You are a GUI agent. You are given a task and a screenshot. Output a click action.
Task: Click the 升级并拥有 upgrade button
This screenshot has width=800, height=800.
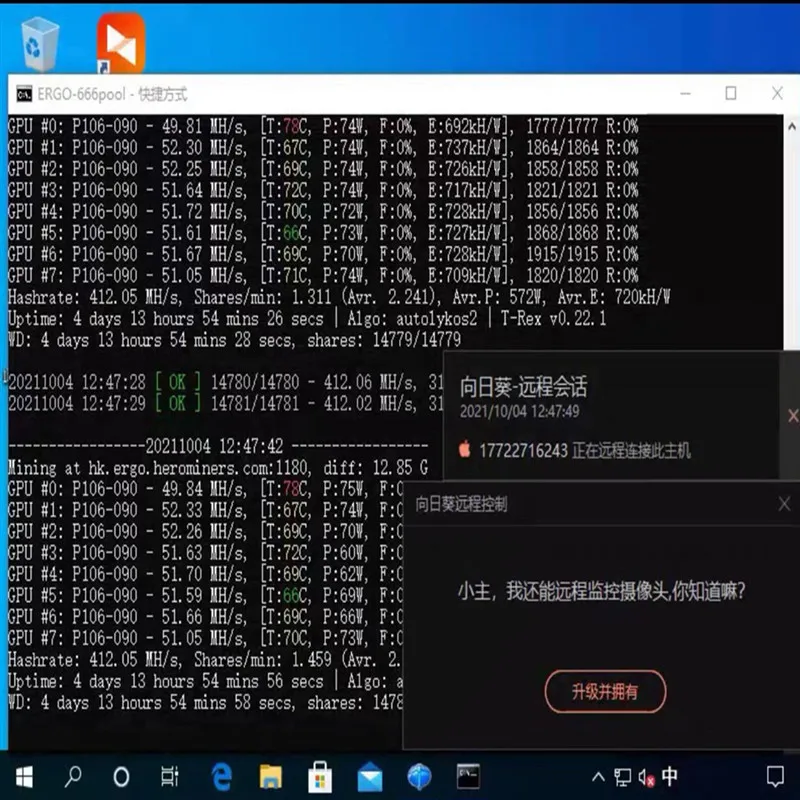coord(604,691)
